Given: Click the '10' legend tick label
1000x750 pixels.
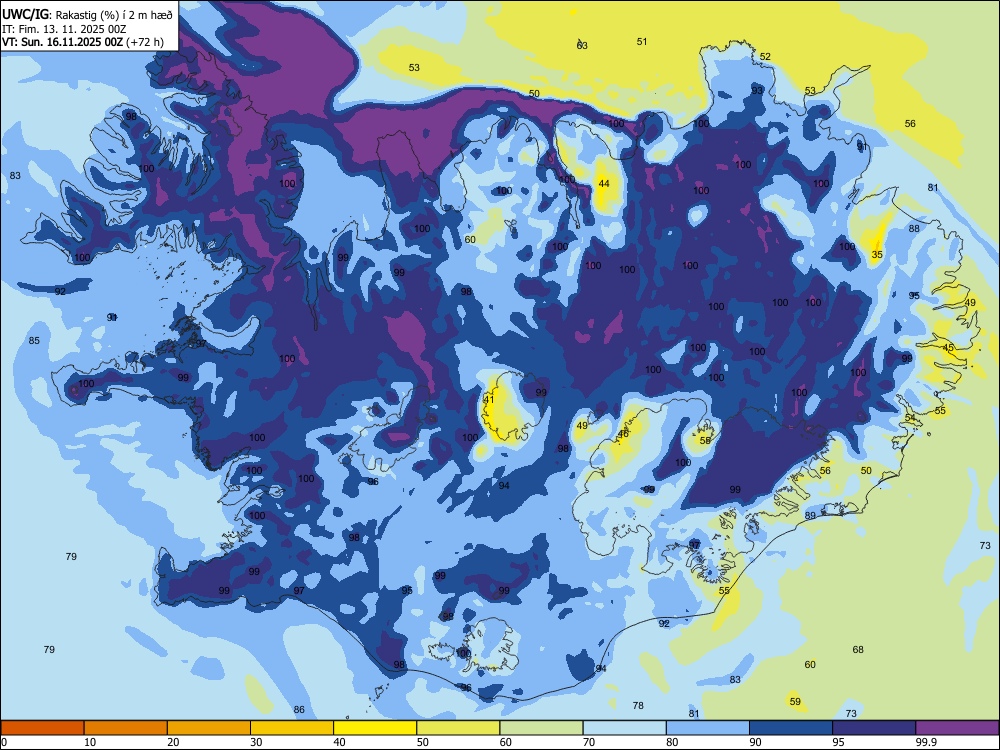Looking at the screenshot, I should (90, 742).
